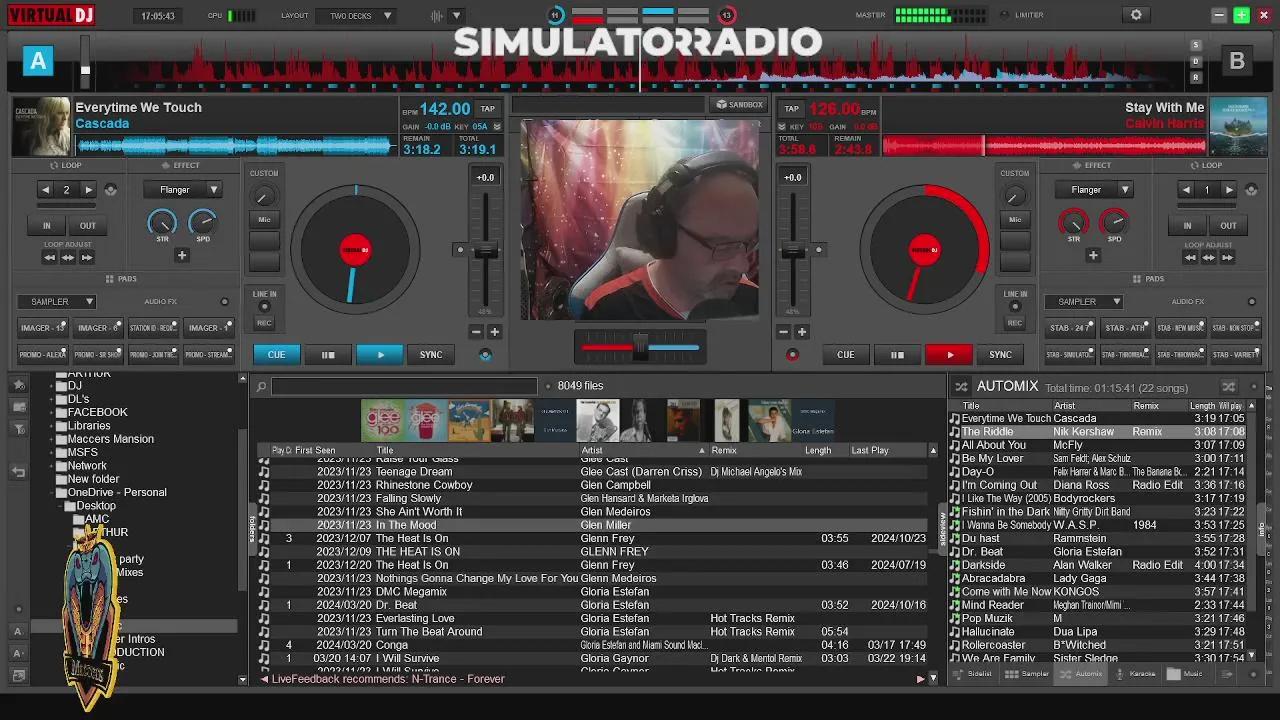Toggle REC under left deck Line In

click(x=264, y=323)
